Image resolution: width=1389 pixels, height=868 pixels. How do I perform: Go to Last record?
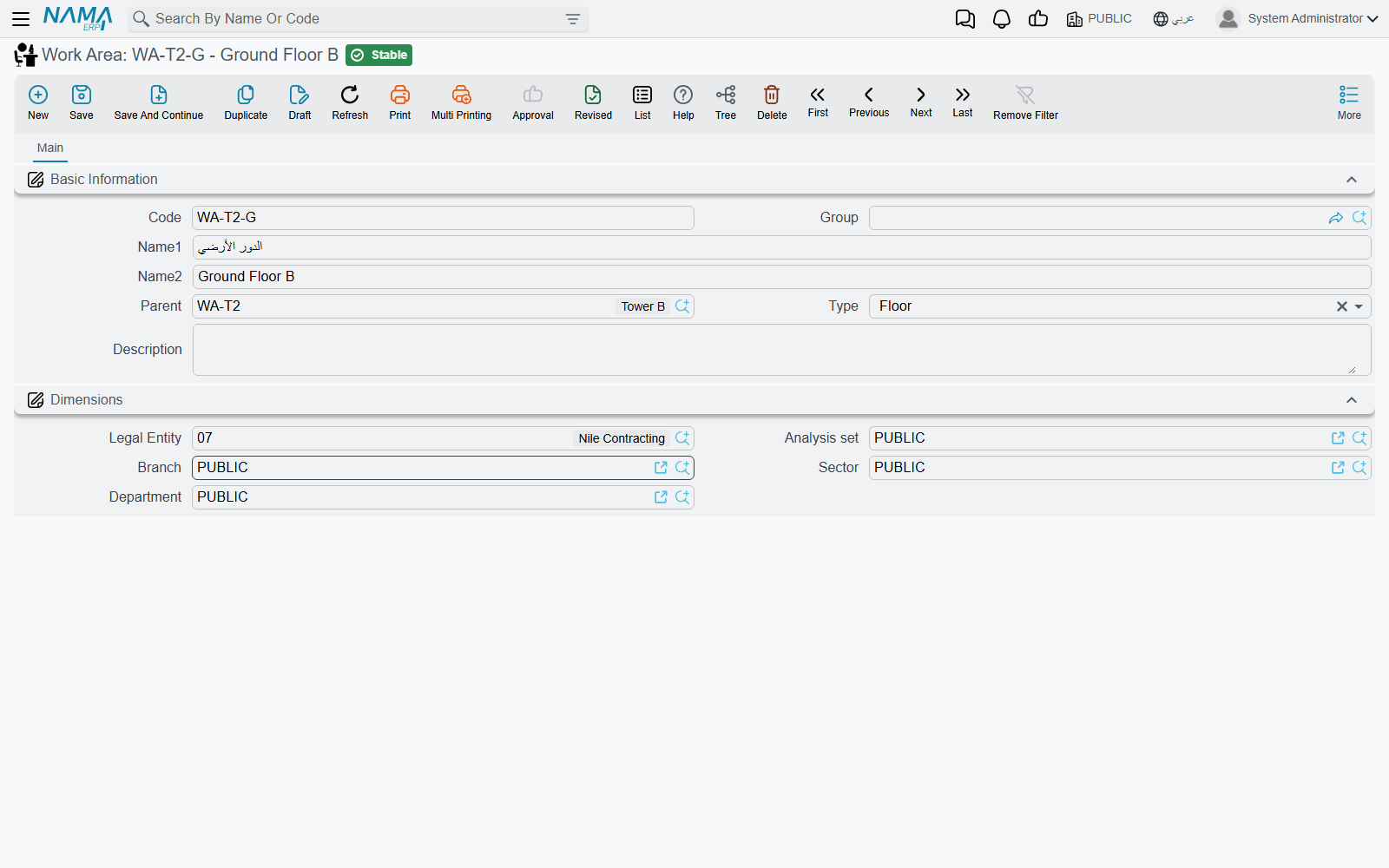[963, 102]
